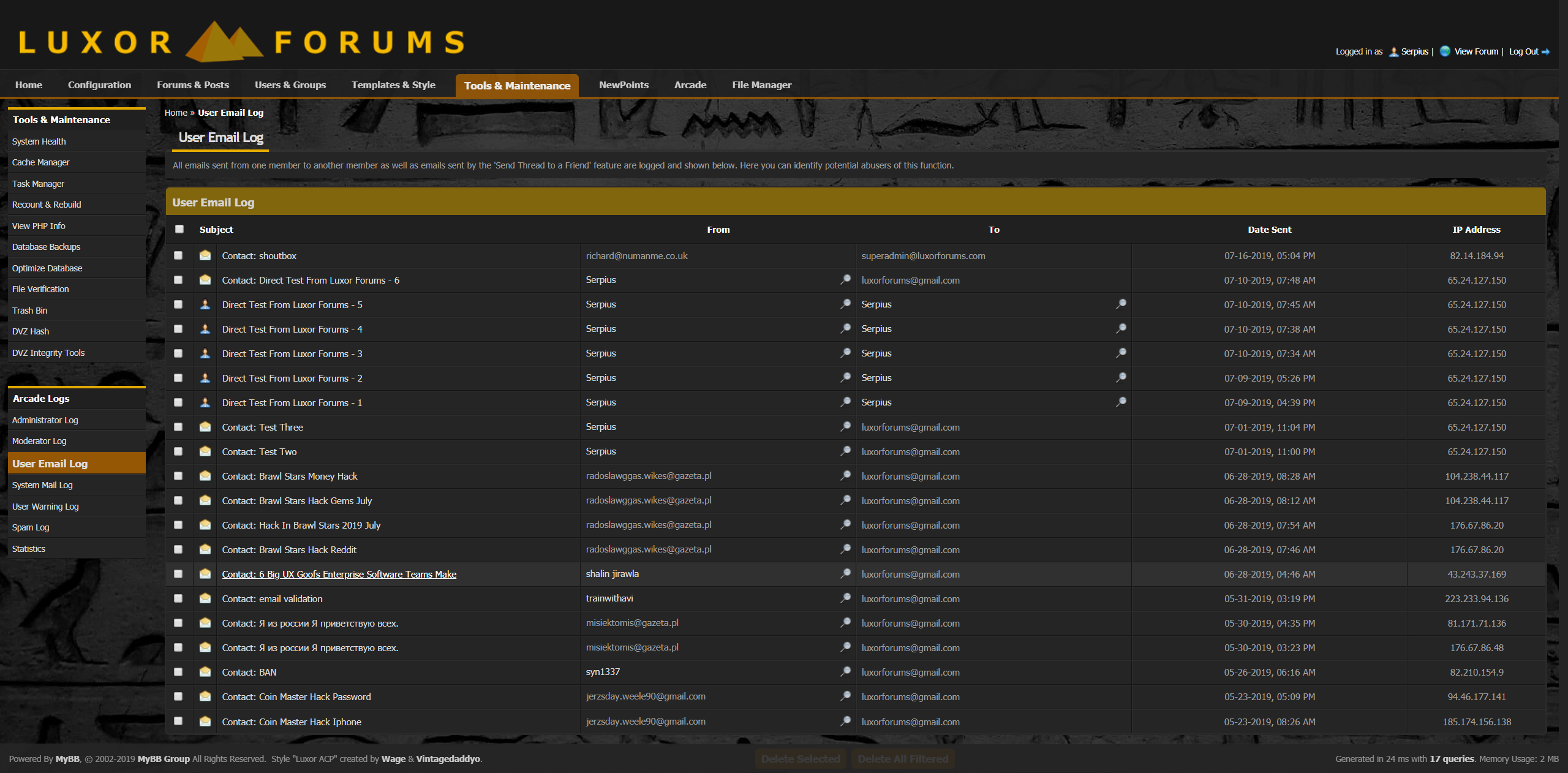The width and height of the screenshot is (1568, 773).
Task: Click magnifier icon in Brawl Stars Hack Reddit row
Action: point(845,549)
